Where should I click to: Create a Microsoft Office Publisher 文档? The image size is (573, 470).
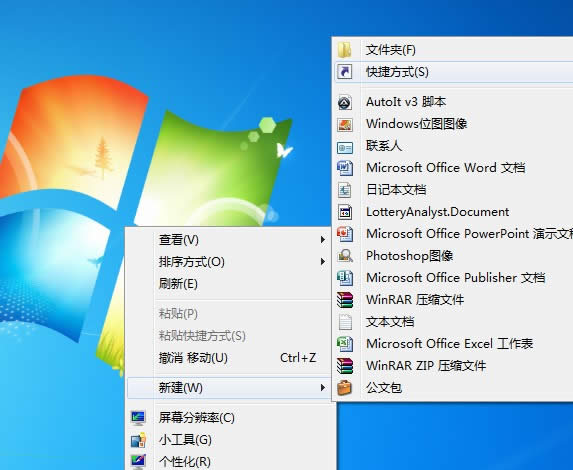pyautogui.click(x=454, y=277)
